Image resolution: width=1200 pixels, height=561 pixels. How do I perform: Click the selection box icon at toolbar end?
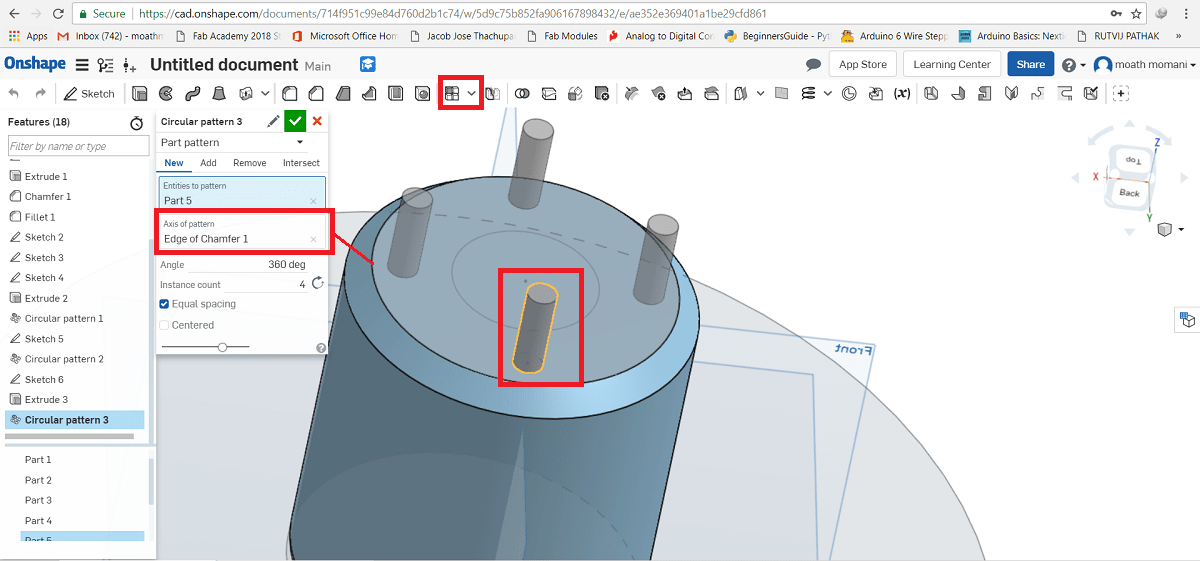[x=1121, y=93]
